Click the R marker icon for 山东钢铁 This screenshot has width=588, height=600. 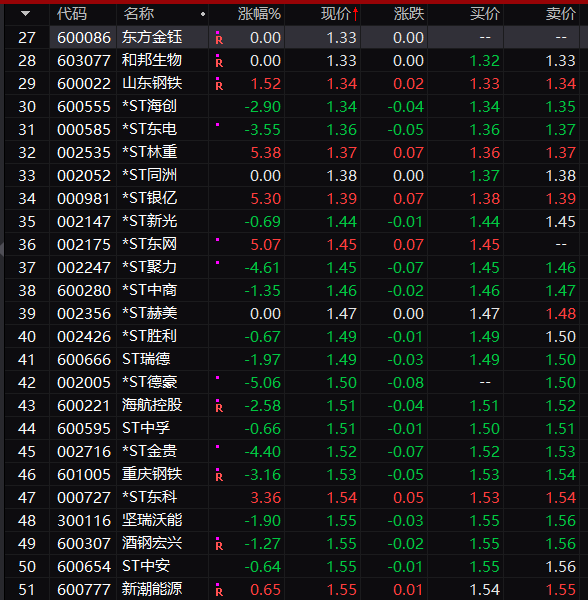click(x=219, y=84)
